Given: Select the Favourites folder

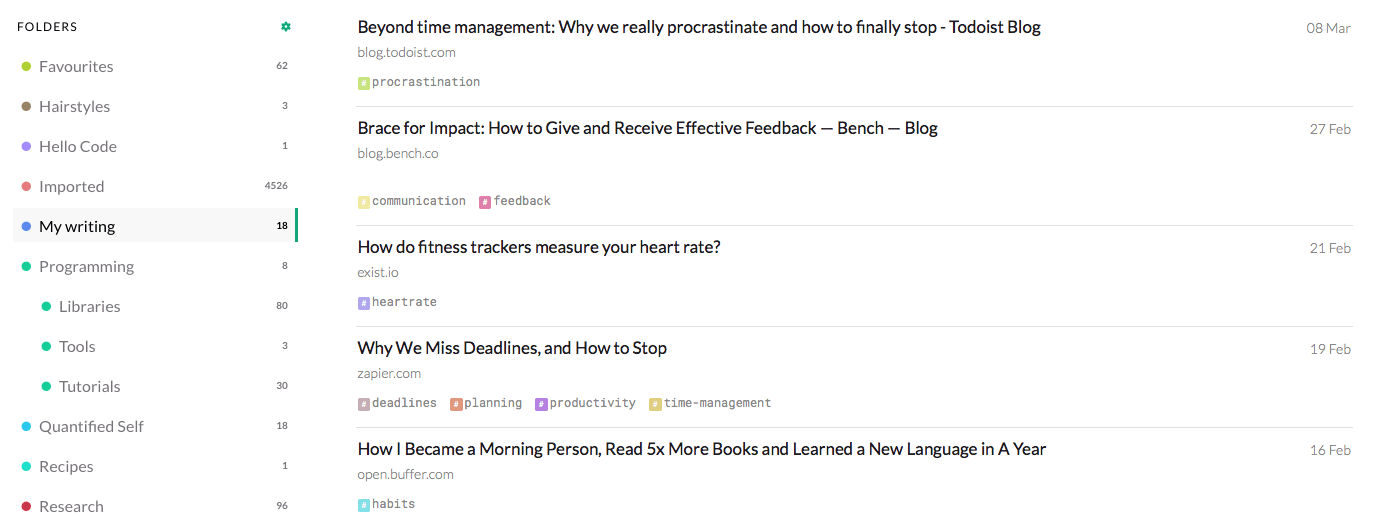Looking at the screenshot, I should [x=76, y=66].
